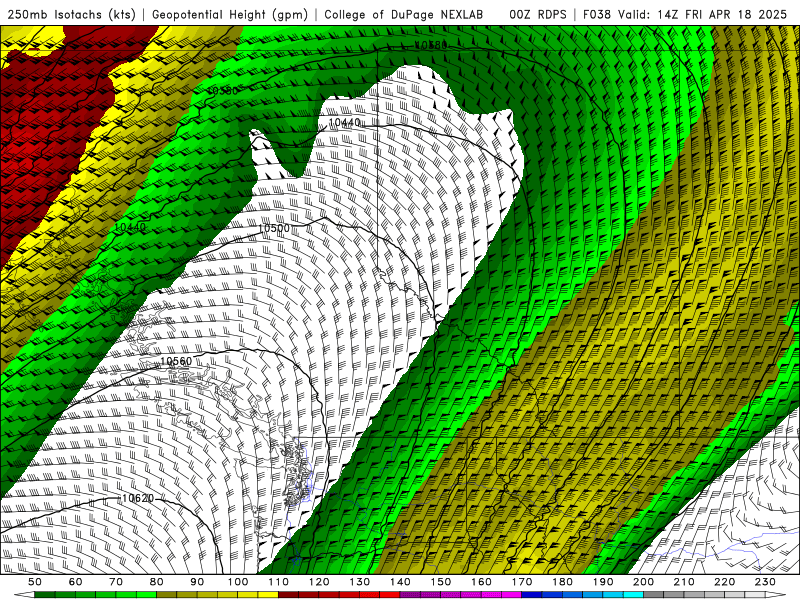Screen dimensions: 800x600
Task: Click the '250mb Isotachs (kts)' title text
Action: tap(71, 14)
